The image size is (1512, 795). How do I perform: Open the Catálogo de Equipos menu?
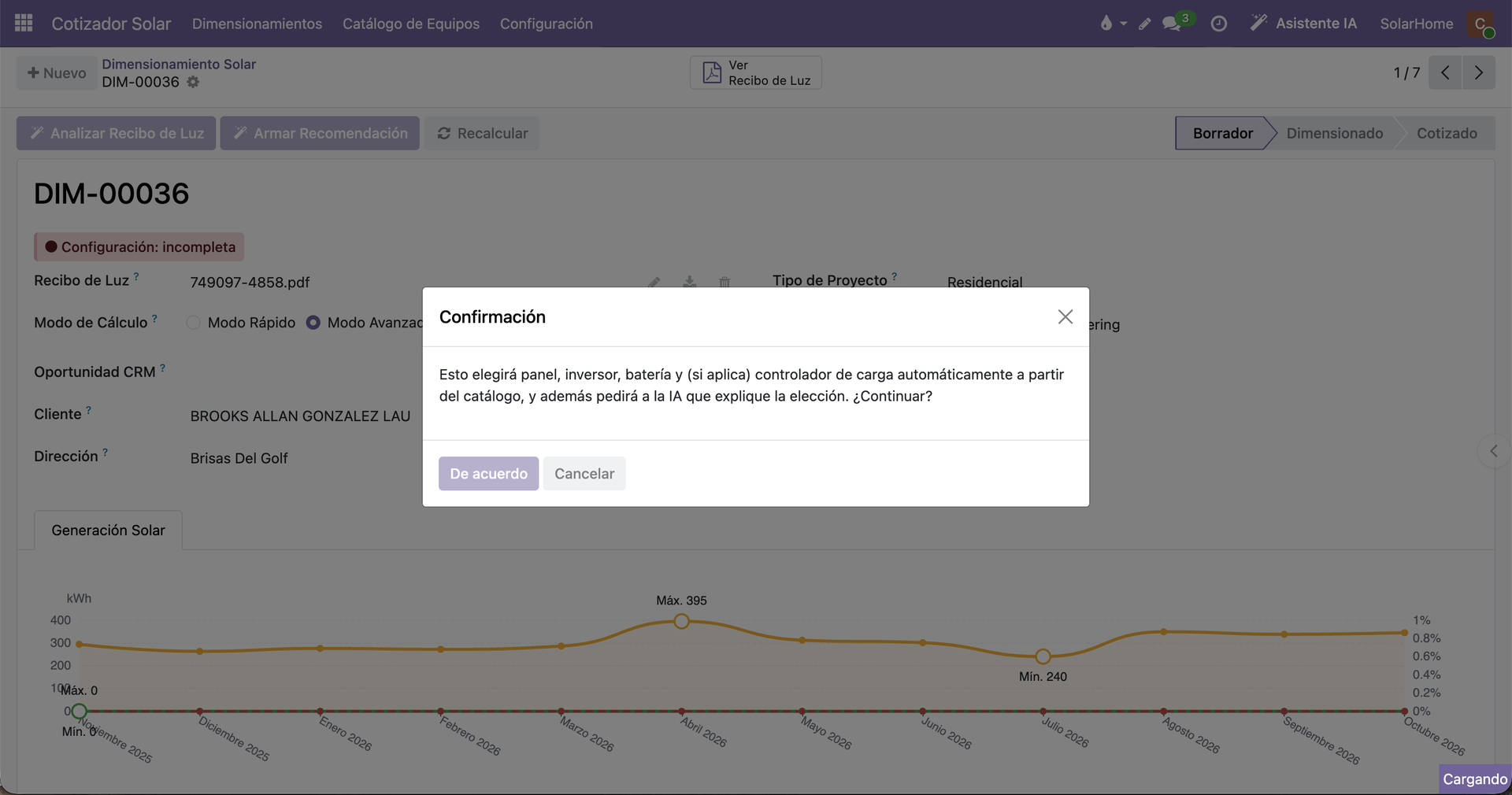[x=411, y=24]
